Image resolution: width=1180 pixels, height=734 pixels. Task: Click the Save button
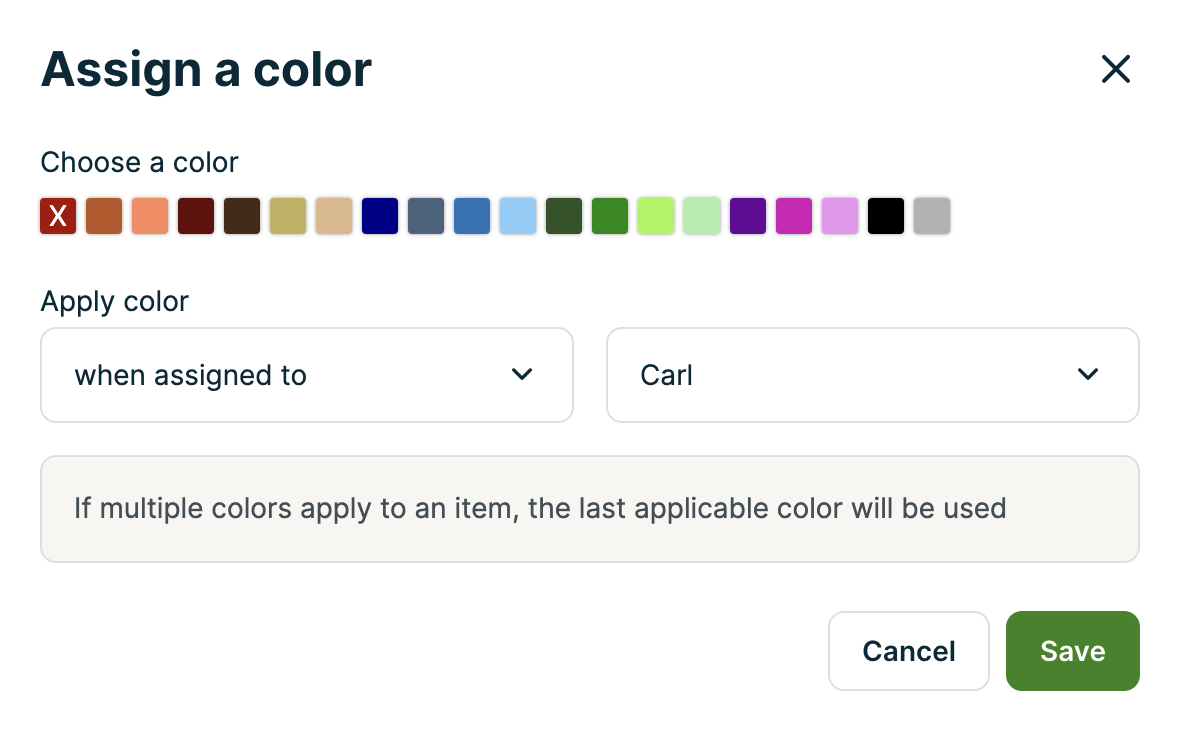click(x=1072, y=651)
